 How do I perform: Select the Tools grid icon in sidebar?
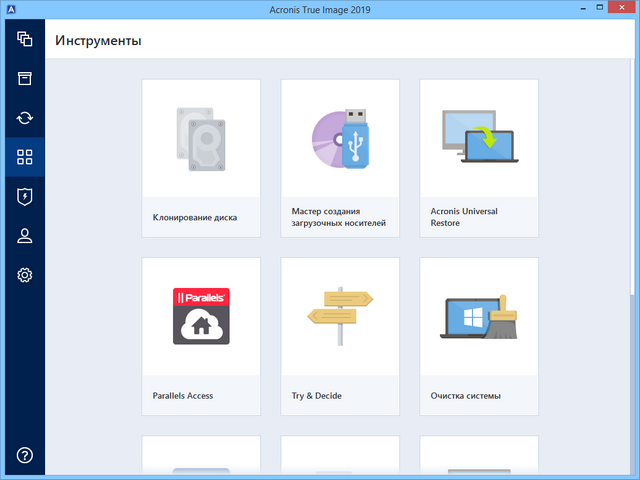25,157
